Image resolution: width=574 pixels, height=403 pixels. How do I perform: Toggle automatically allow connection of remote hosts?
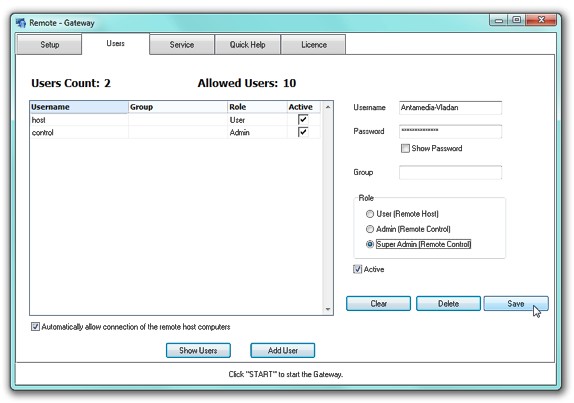pyautogui.click(x=35, y=326)
